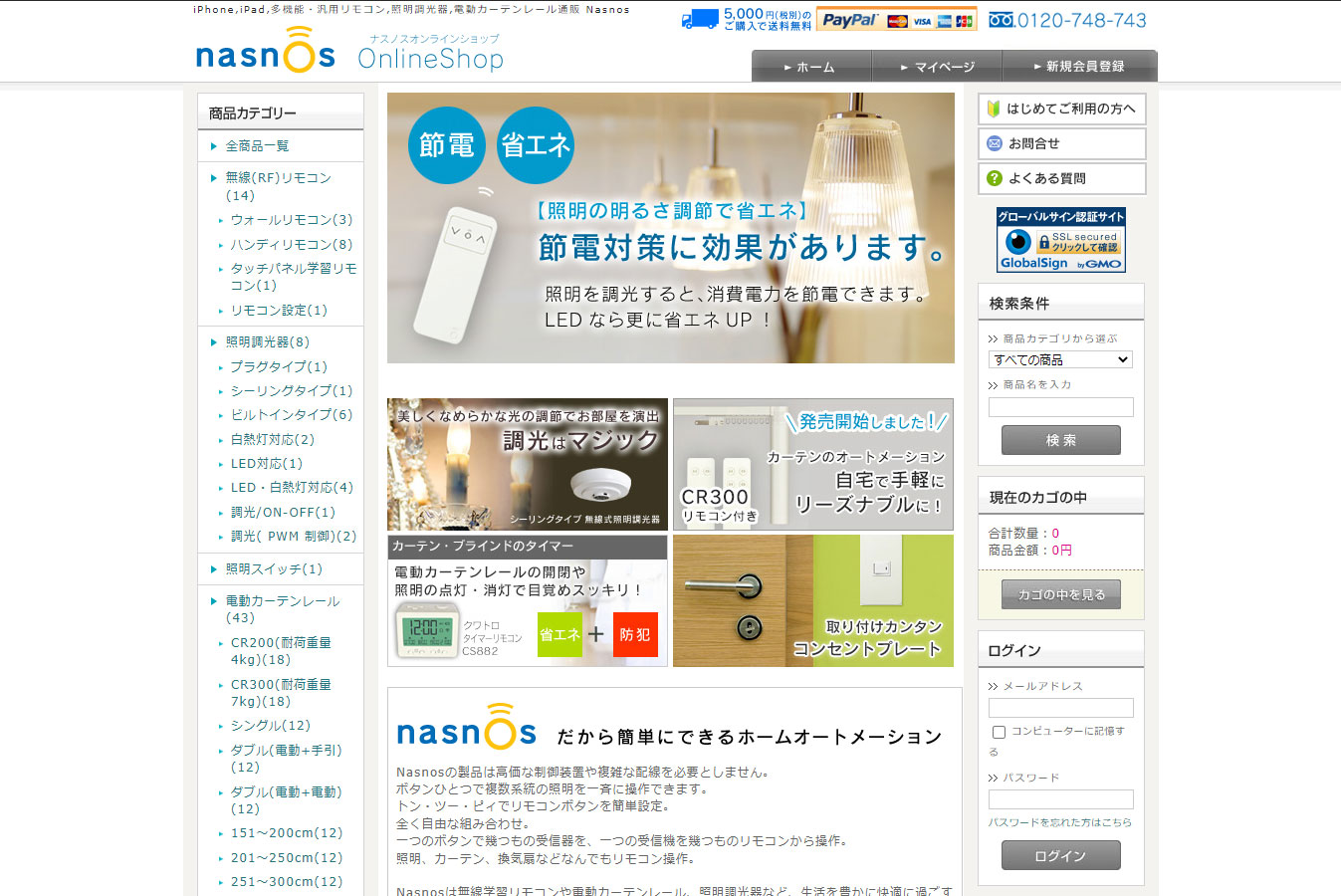
Task: Click the Nasnos OnlineShop logo
Action: pos(349,51)
